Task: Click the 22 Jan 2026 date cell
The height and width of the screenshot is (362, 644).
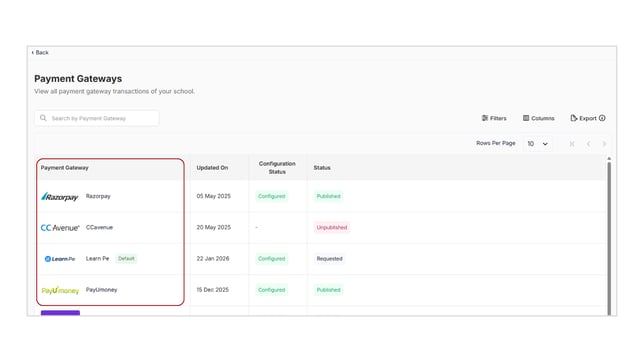Action: [x=213, y=258]
